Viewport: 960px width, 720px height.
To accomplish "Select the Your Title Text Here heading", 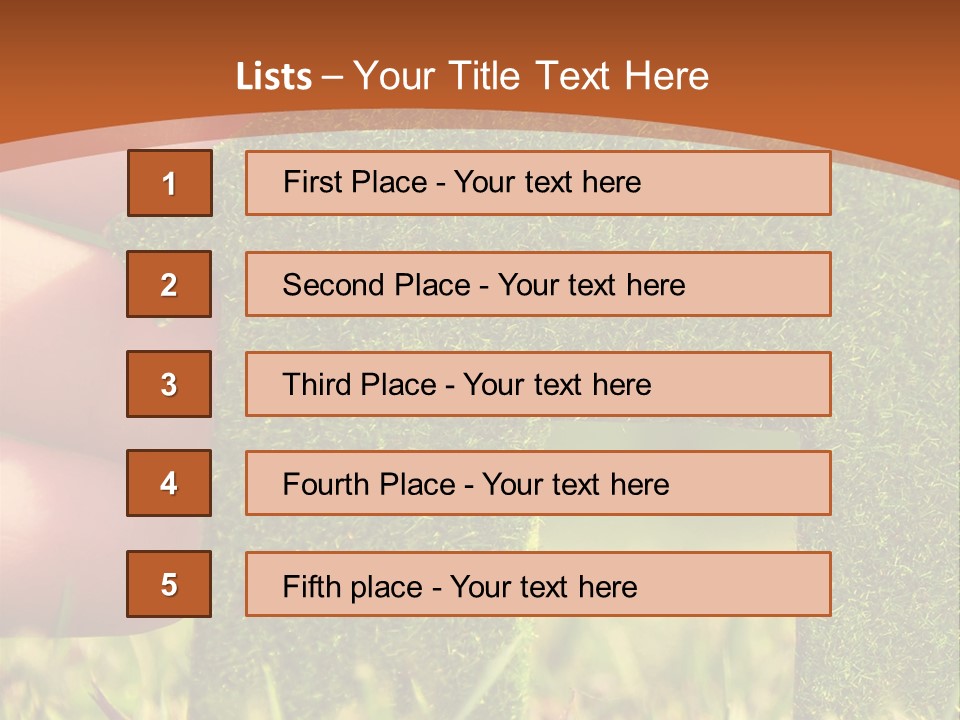I will point(531,77).
